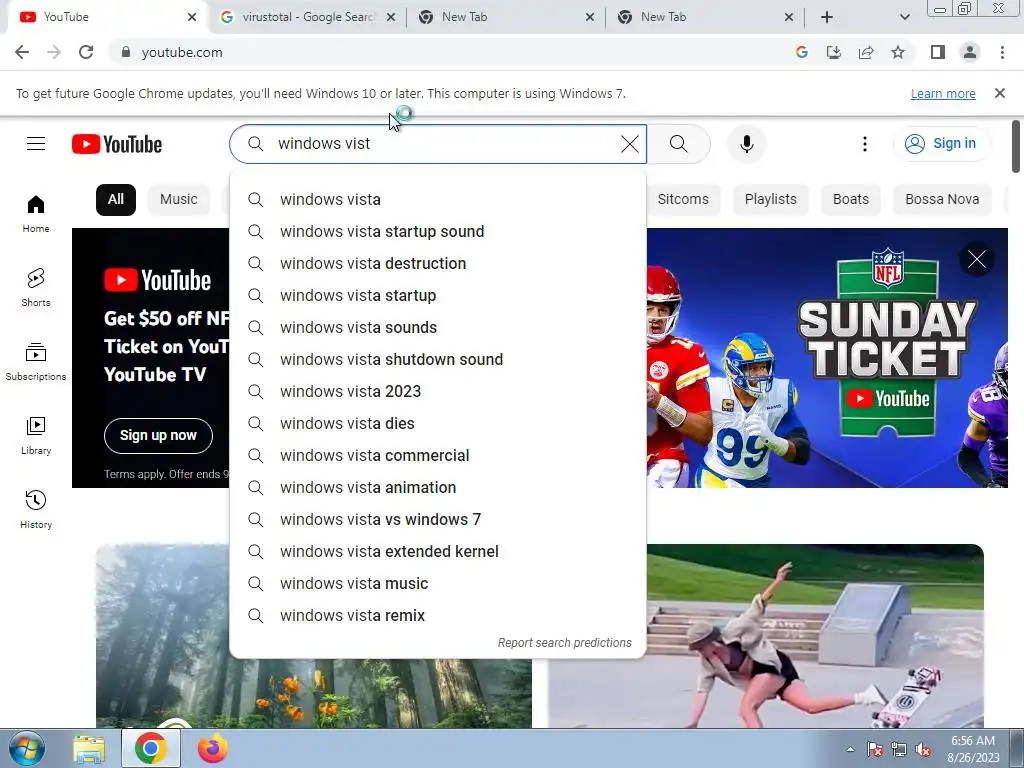
Task: Select the YouTube tab
Action: pos(108,17)
